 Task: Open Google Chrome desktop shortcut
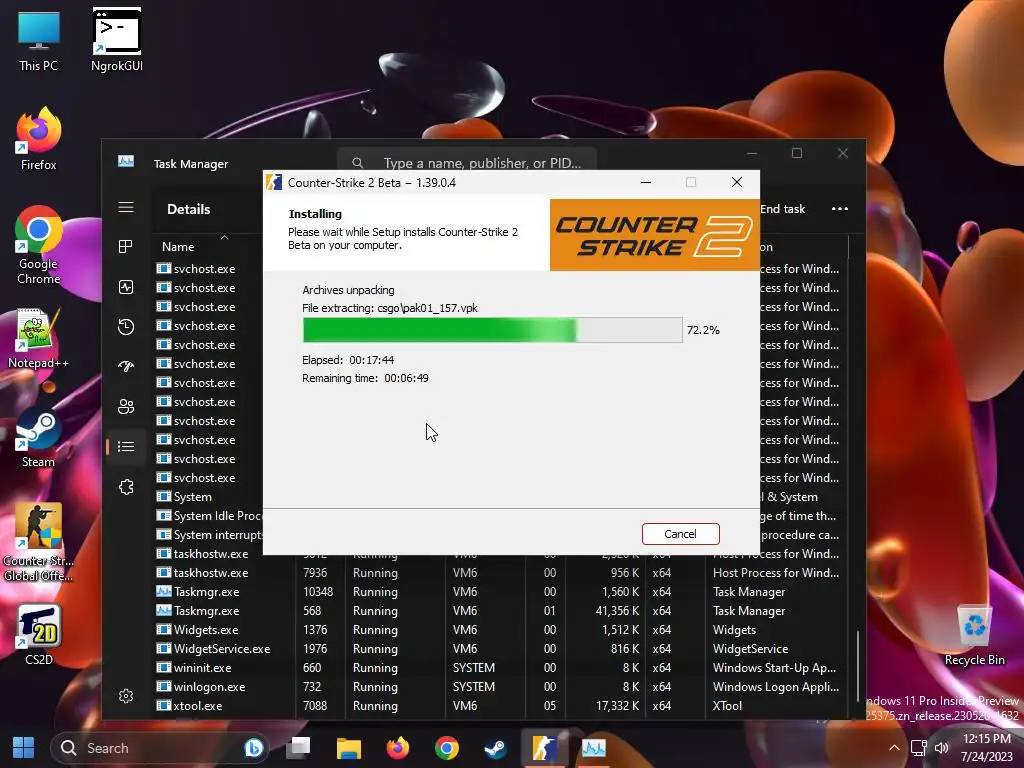click(39, 246)
